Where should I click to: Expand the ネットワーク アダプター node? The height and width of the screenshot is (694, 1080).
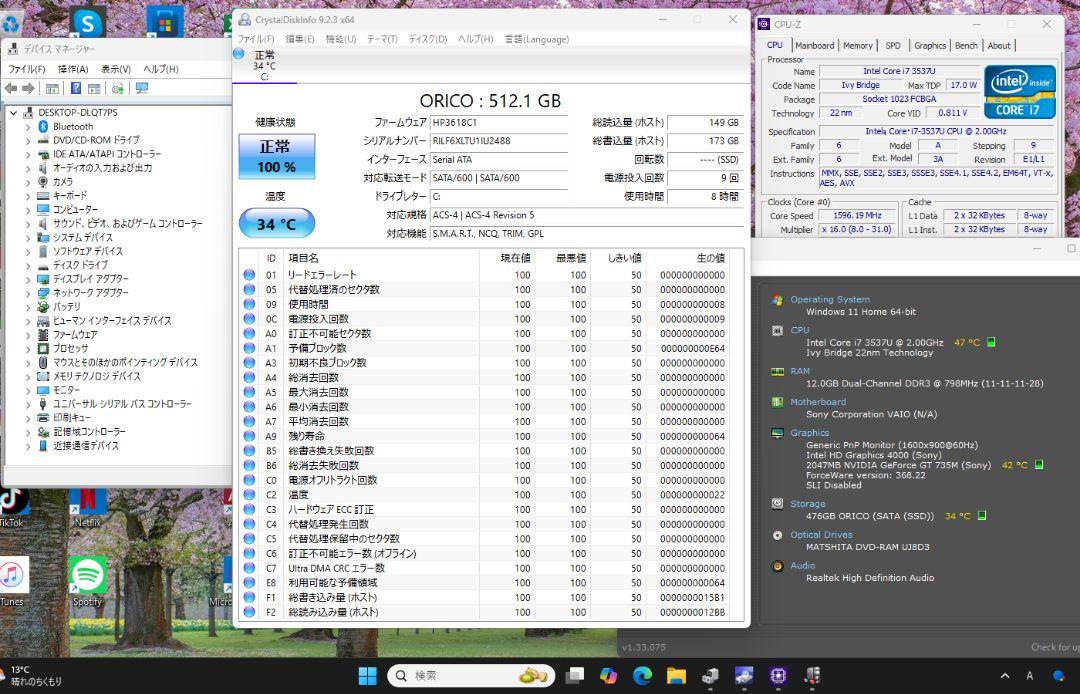coord(28,293)
